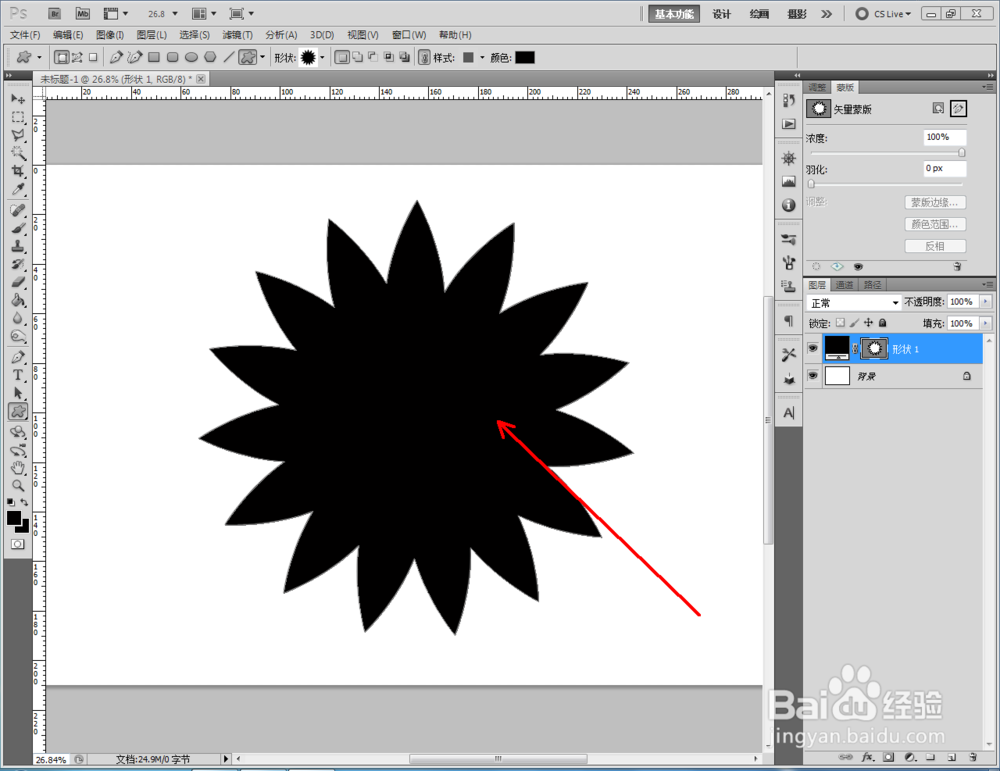1000x771 pixels.
Task: Open 文件(F) menu
Action: [x=25, y=35]
